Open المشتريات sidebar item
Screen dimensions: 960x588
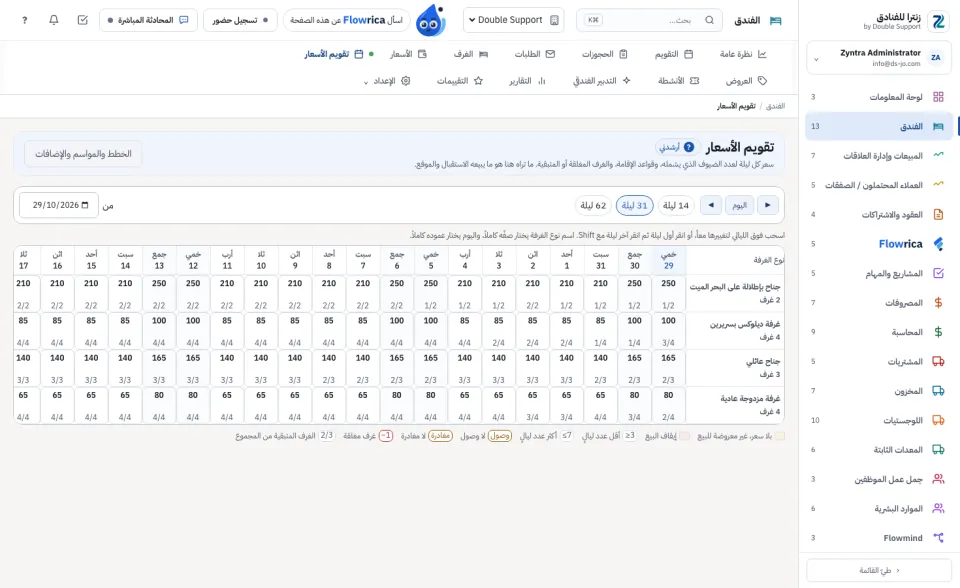pyautogui.click(x=879, y=361)
